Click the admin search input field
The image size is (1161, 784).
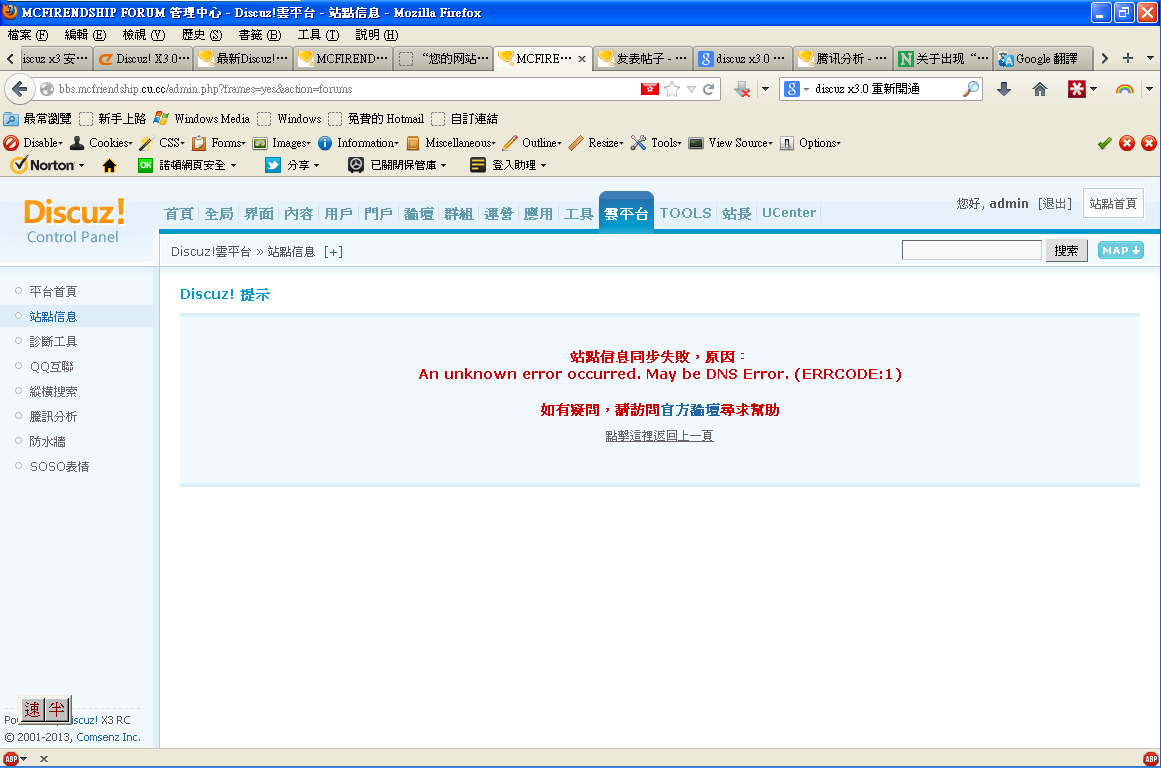[971, 250]
